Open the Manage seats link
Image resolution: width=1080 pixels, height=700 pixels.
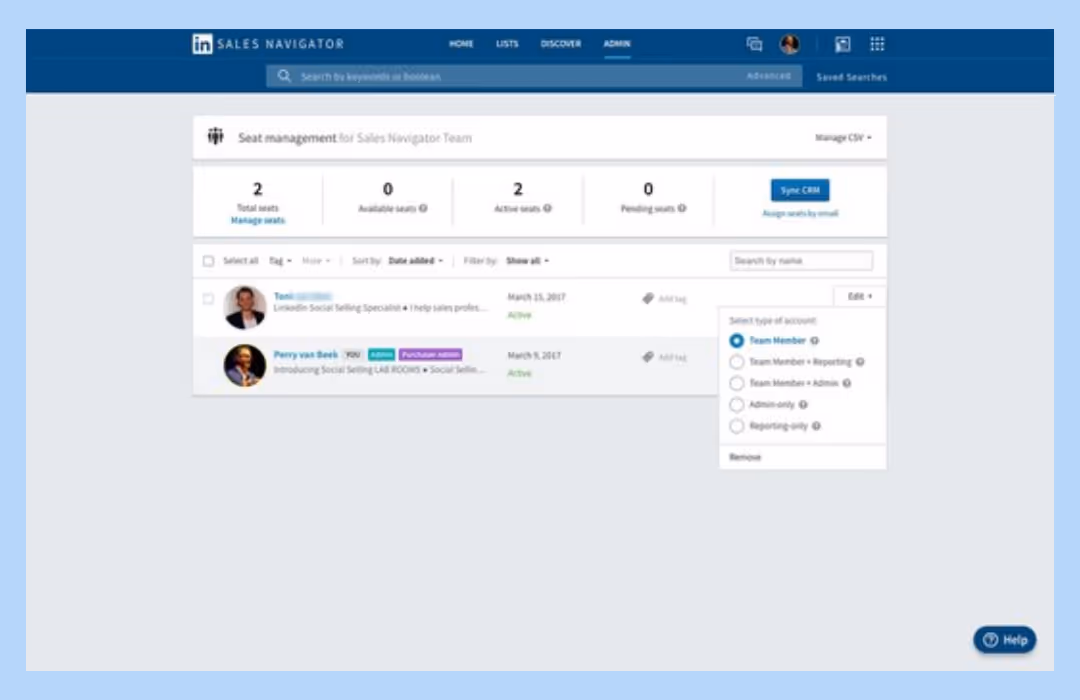point(258,220)
